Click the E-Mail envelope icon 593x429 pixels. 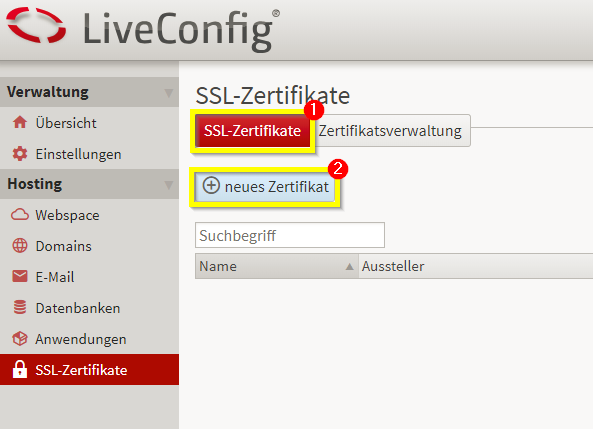(x=20, y=277)
